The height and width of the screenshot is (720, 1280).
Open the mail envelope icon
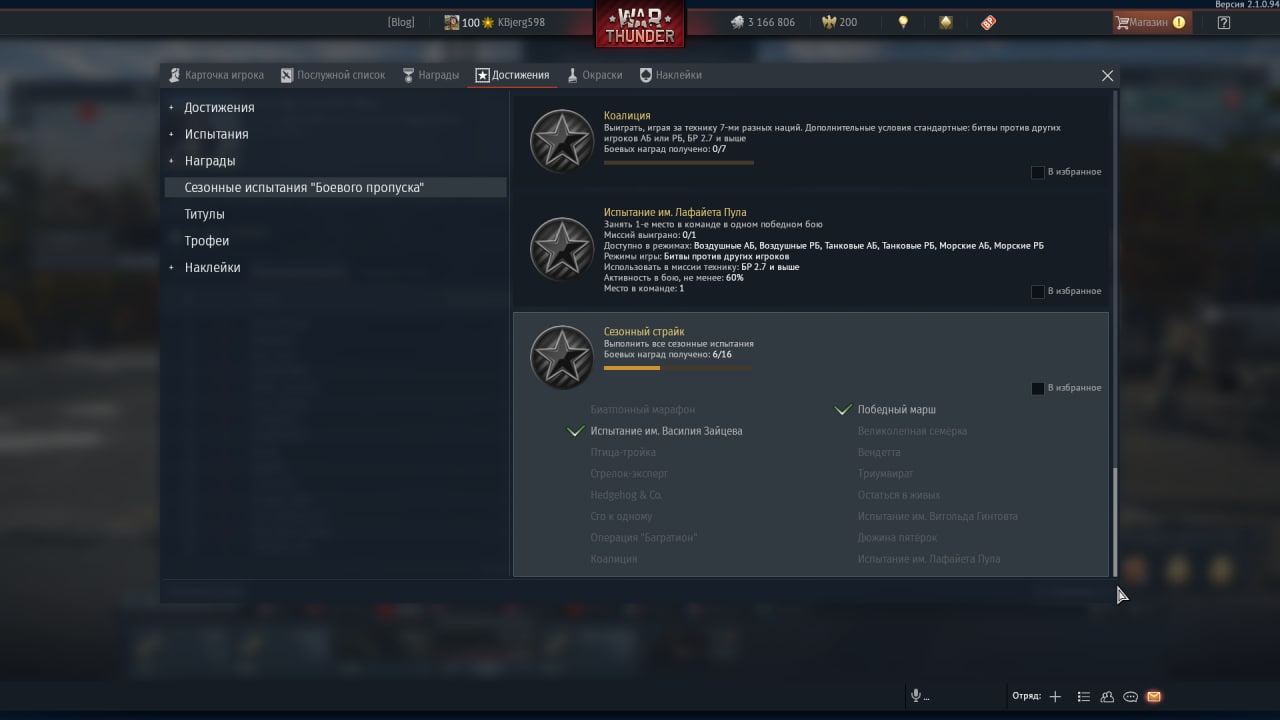1154,697
